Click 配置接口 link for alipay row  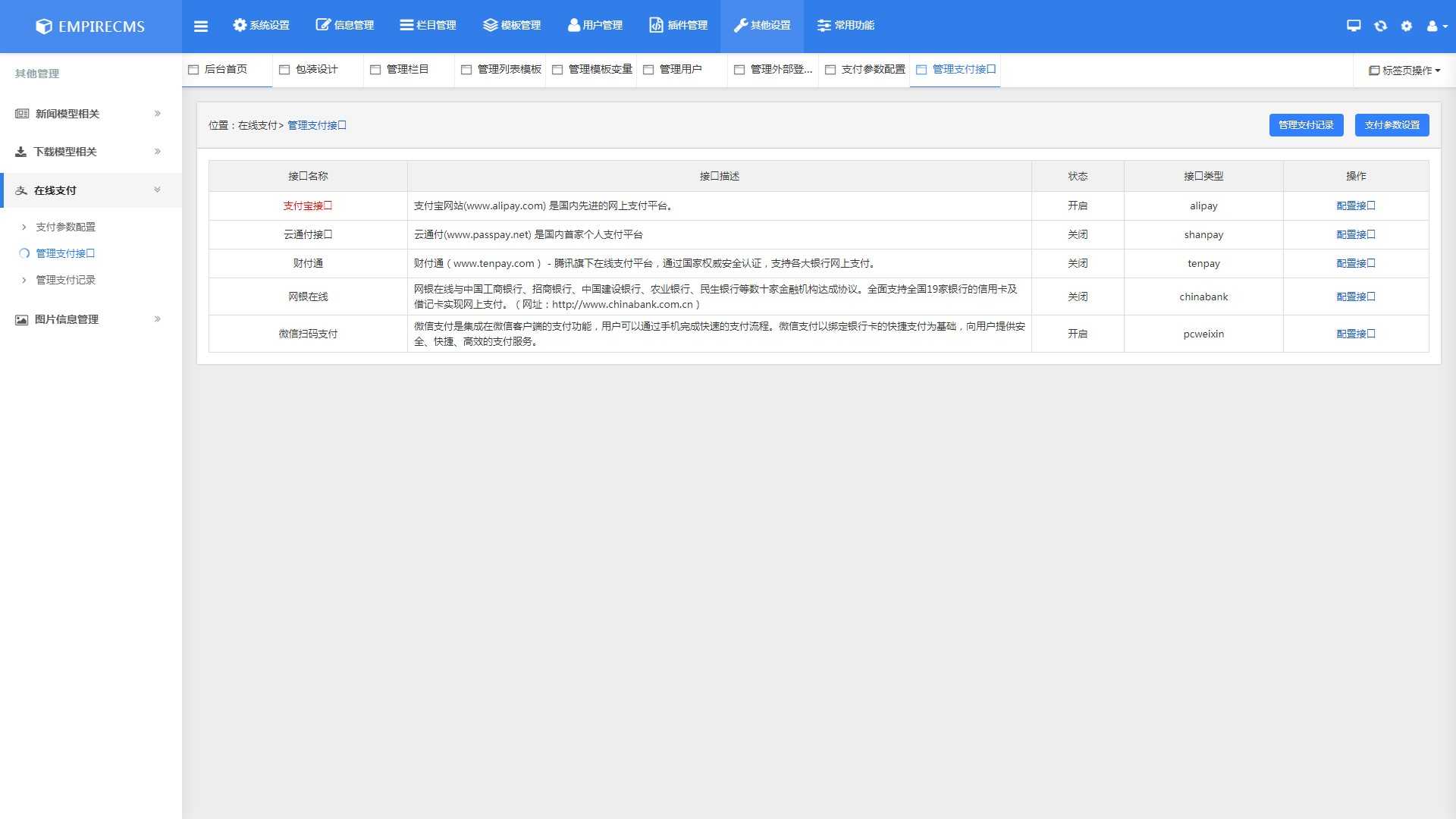tap(1355, 206)
